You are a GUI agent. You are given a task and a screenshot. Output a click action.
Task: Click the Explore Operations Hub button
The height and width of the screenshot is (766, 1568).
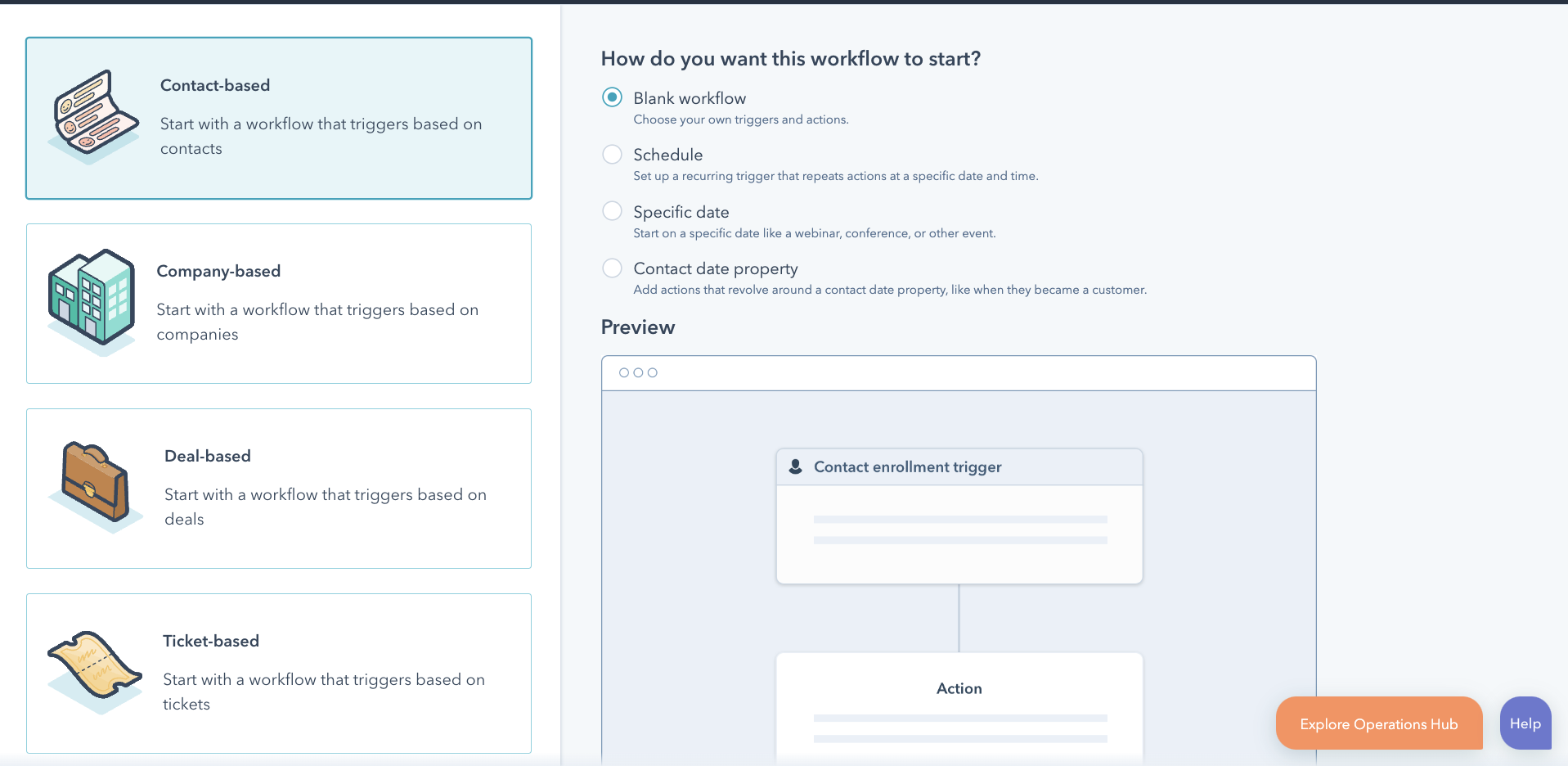(x=1378, y=723)
